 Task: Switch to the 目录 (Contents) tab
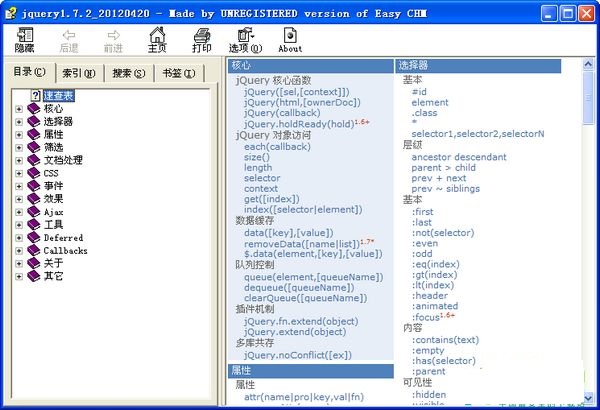click(x=29, y=72)
